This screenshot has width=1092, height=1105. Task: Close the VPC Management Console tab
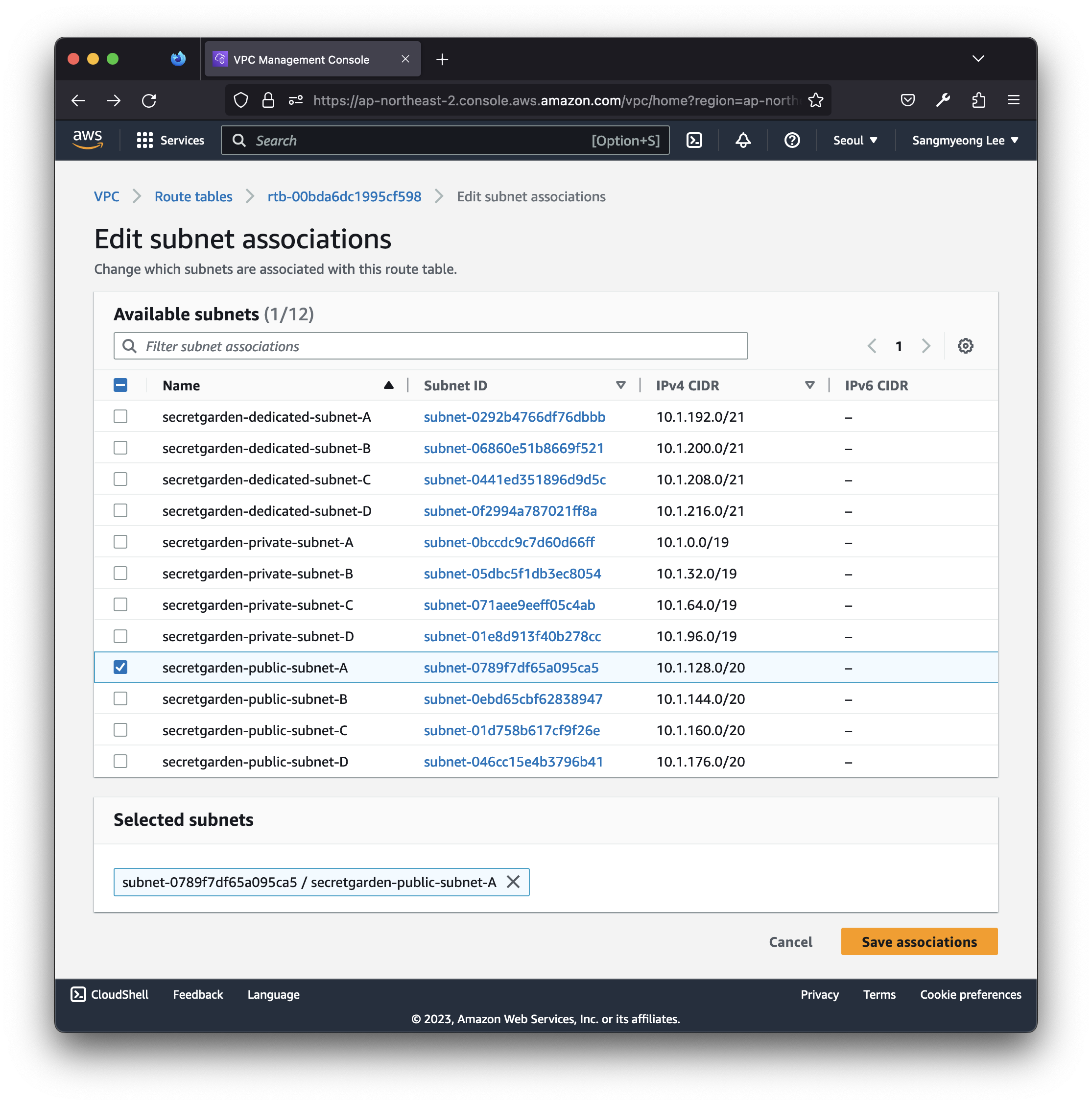tap(405, 59)
